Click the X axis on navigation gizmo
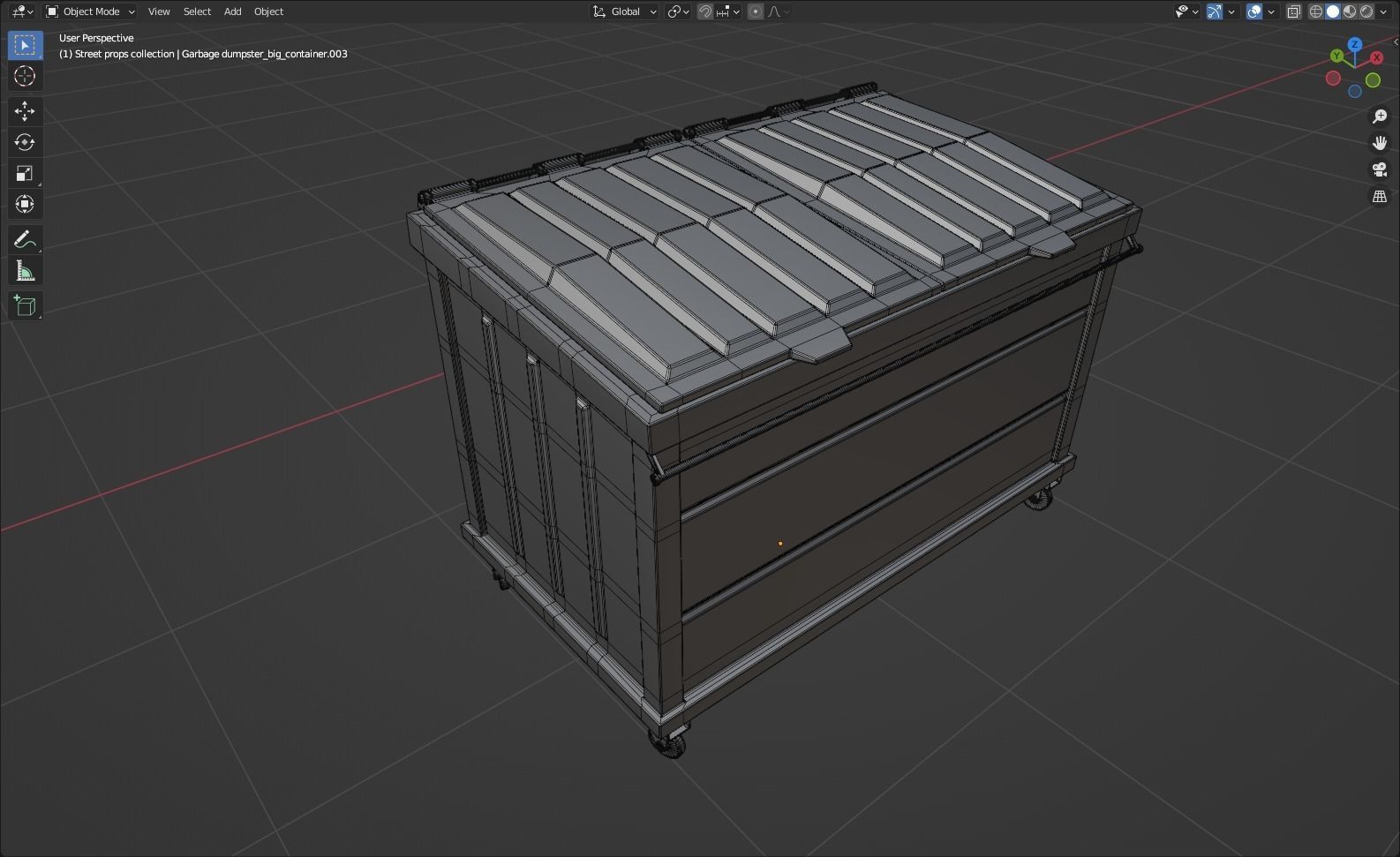The image size is (1400, 857). 1377,57
